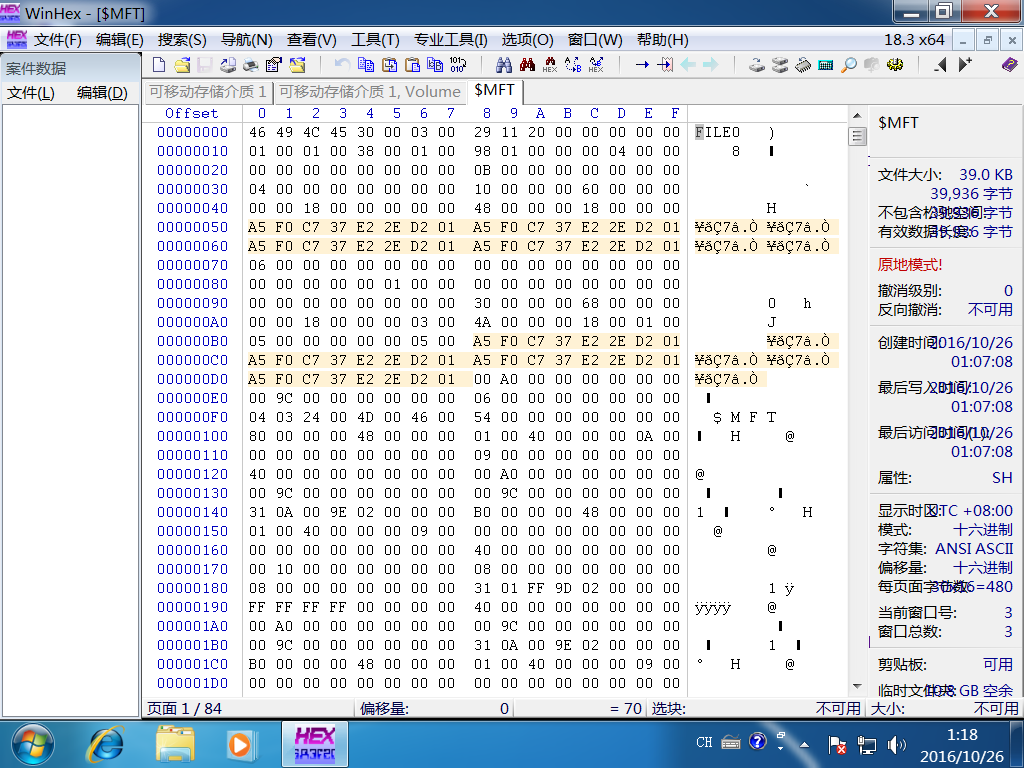This screenshot has height=768, width=1024.
Task: Click the ANSI ASCII charset value
Action: pos(974,549)
